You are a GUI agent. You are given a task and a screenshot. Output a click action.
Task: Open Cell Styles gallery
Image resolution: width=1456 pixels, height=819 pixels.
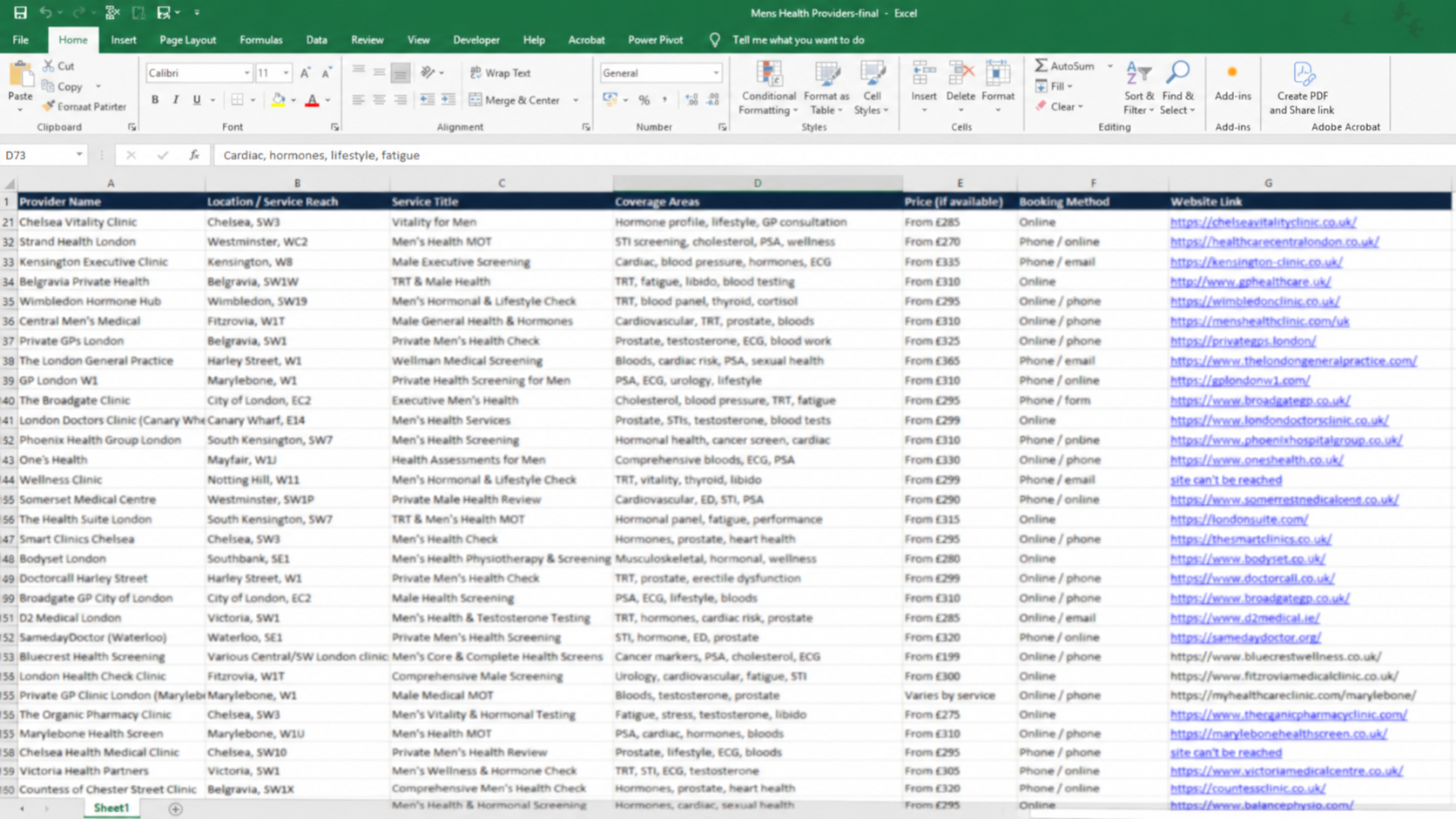[x=872, y=88]
